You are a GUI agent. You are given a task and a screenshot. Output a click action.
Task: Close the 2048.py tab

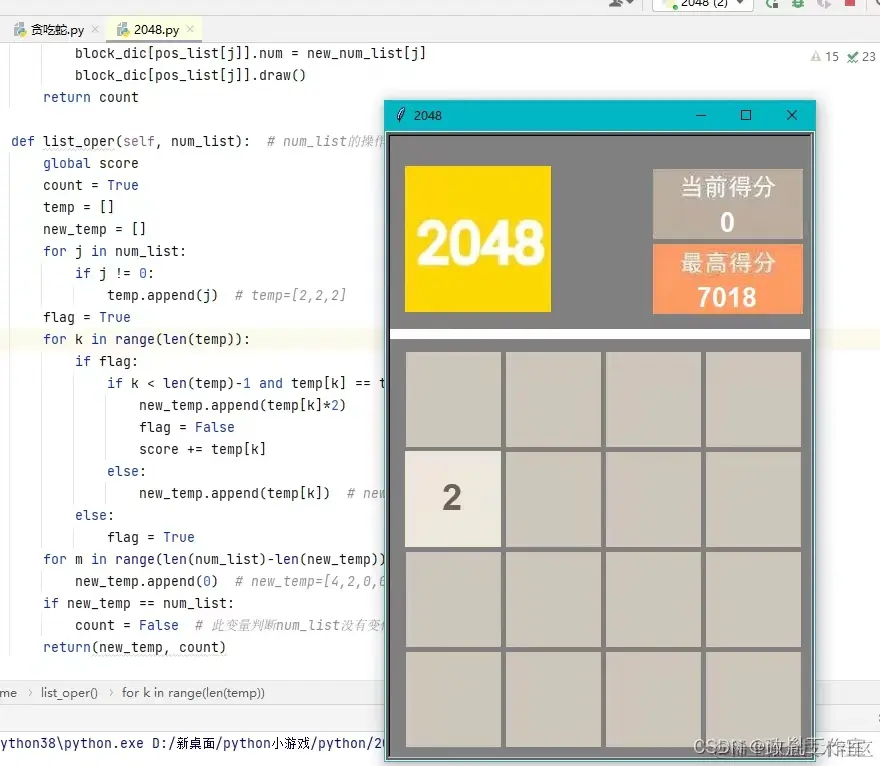click(190, 29)
